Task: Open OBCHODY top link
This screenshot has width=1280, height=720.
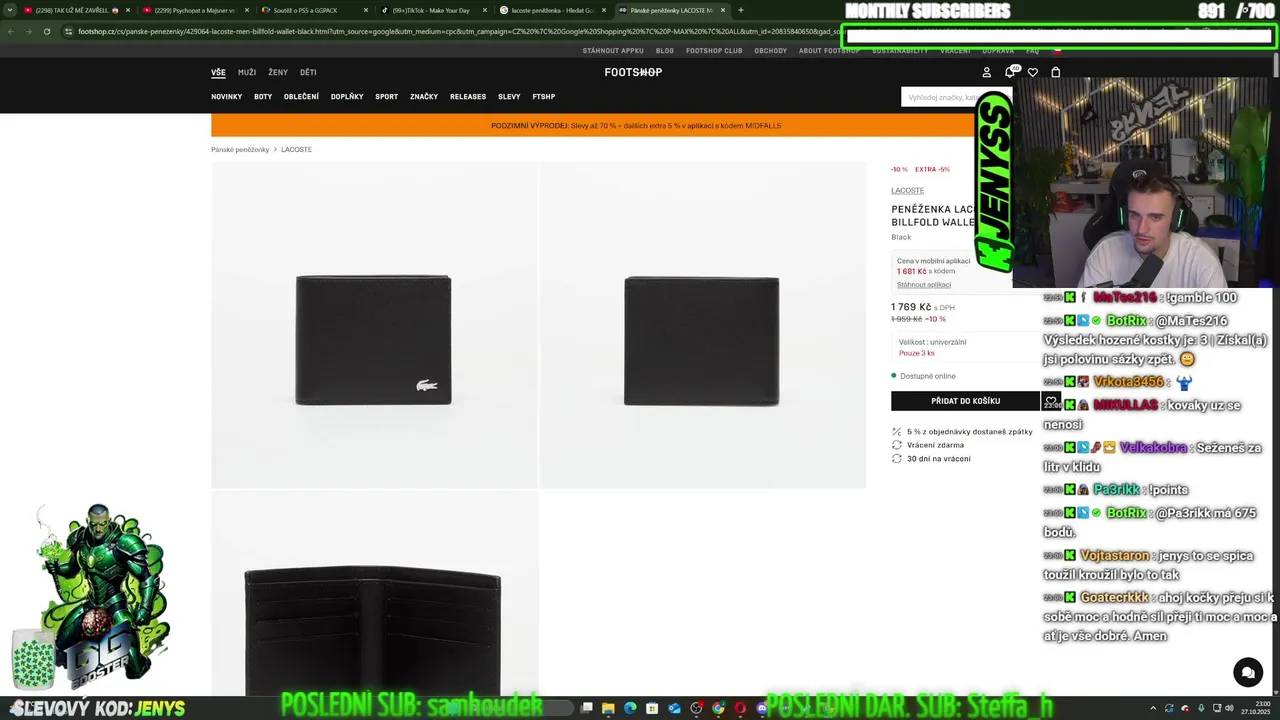Action: pyautogui.click(x=770, y=51)
